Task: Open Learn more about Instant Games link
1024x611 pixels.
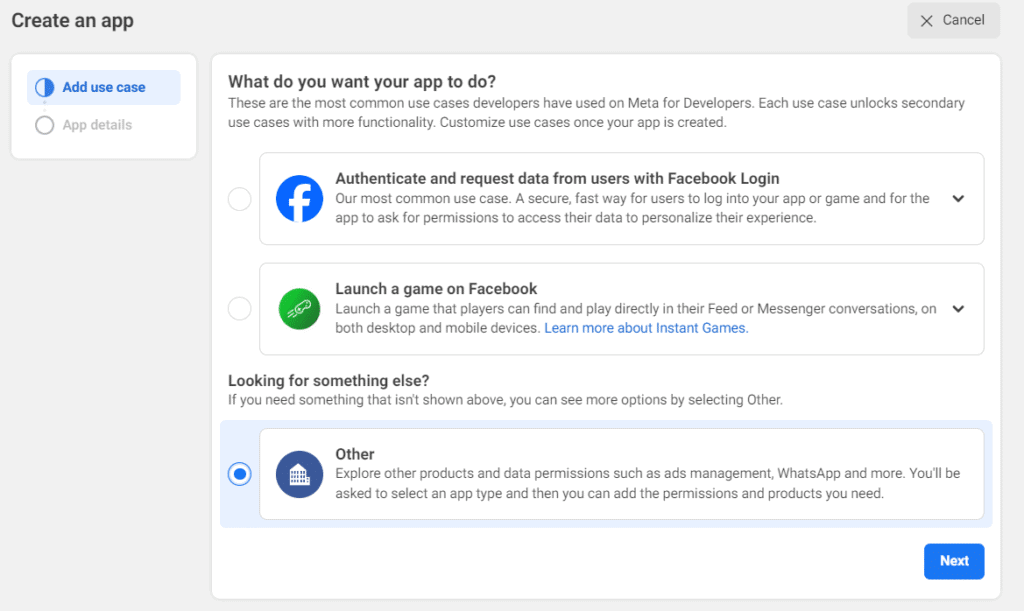Action: (646, 328)
